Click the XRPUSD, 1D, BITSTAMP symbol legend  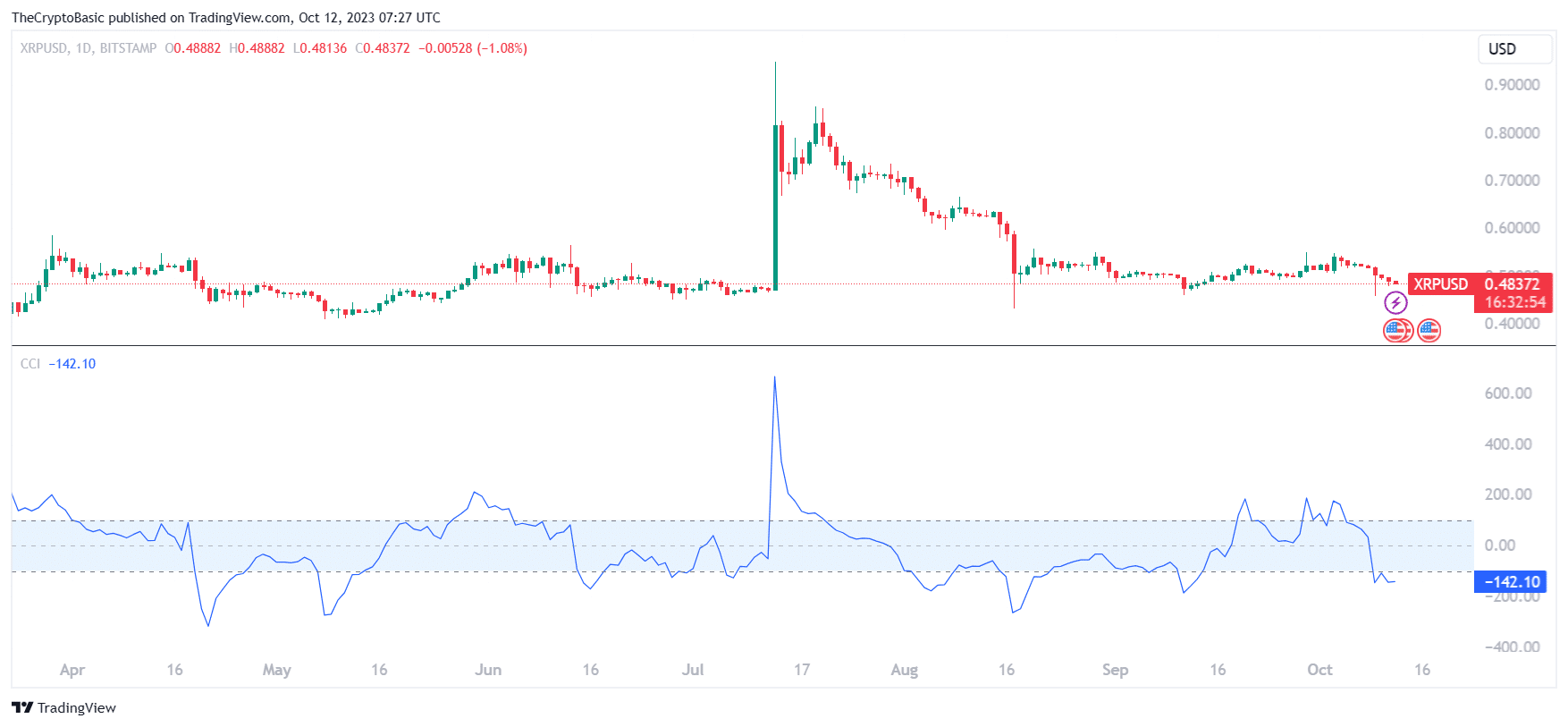(x=89, y=48)
